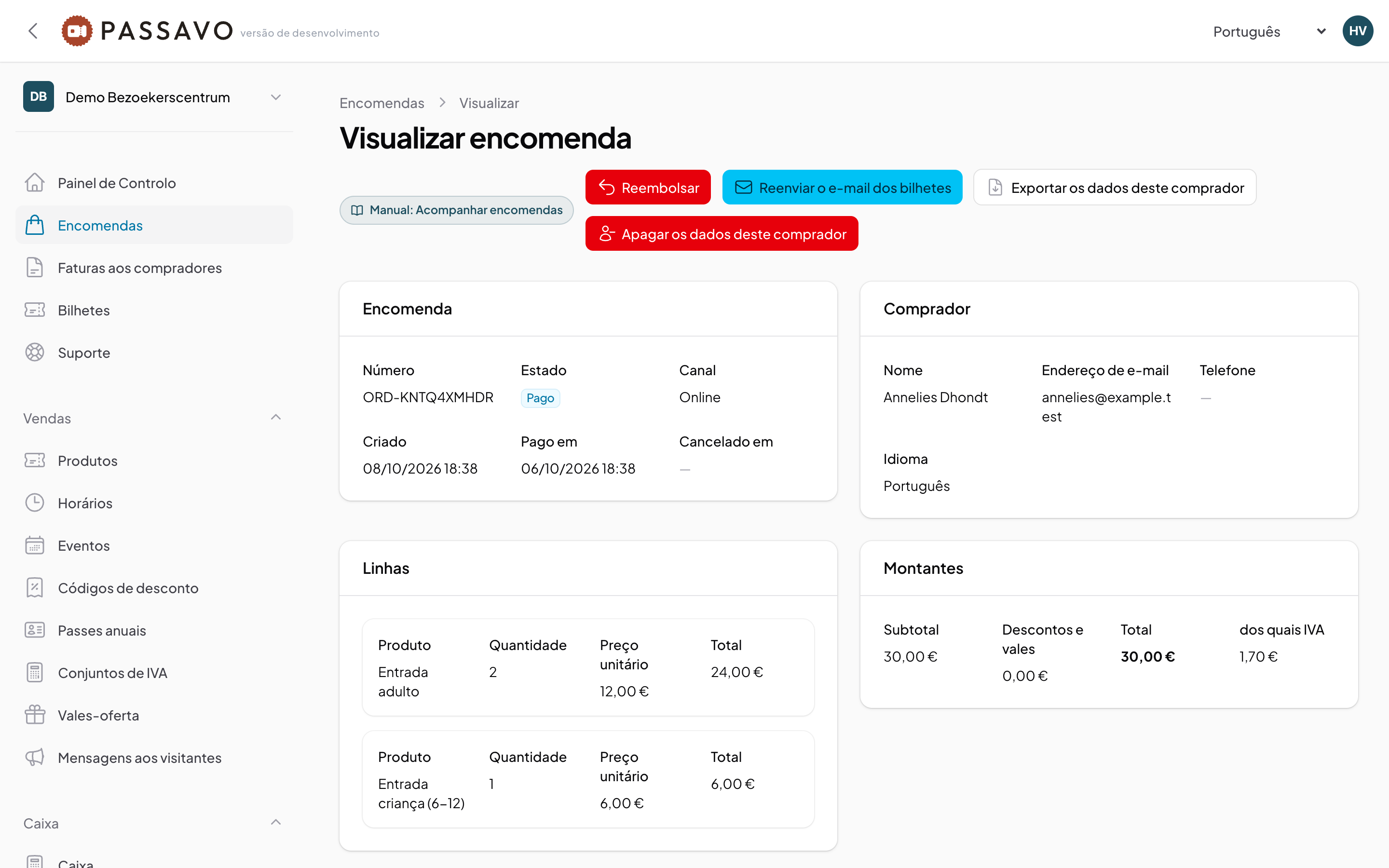
Task: Click the Reembolsar button
Action: coord(648,187)
